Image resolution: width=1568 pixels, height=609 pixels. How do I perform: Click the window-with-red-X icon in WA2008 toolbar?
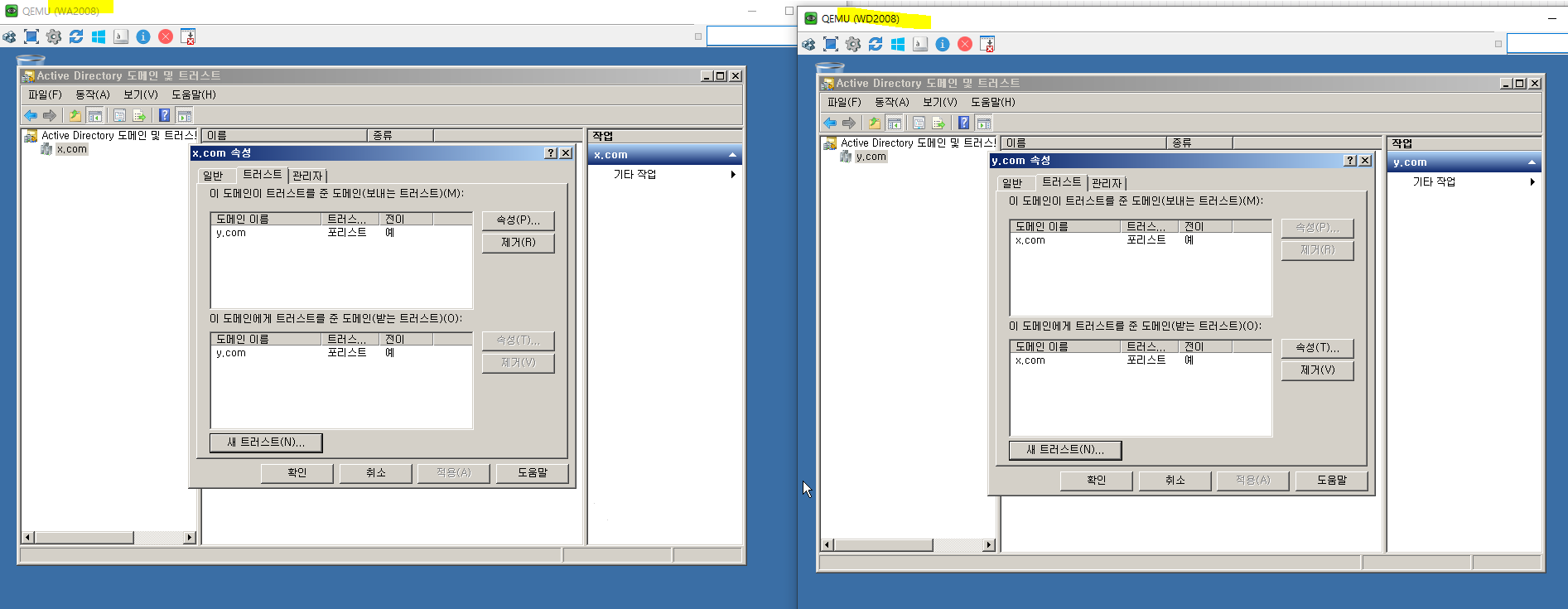pos(188,36)
